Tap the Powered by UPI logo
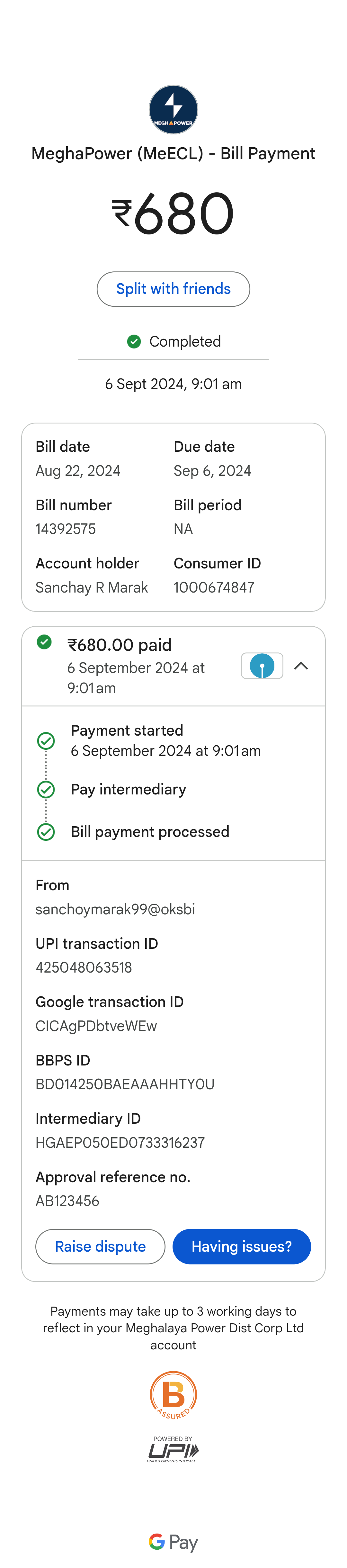347x1568 pixels. tap(173, 1449)
